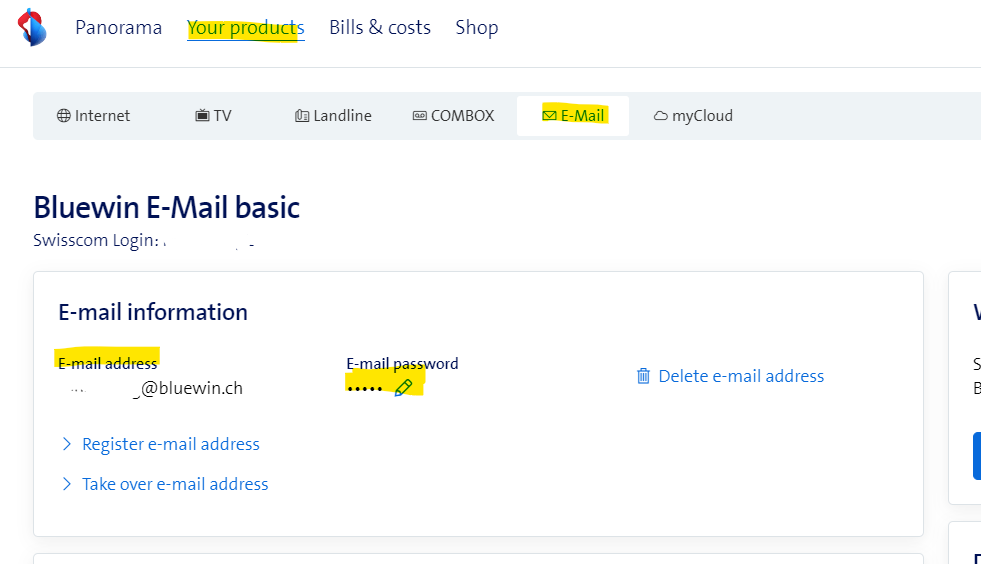Click the masked e-mail password dots

pyautogui.click(x=365, y=387)
